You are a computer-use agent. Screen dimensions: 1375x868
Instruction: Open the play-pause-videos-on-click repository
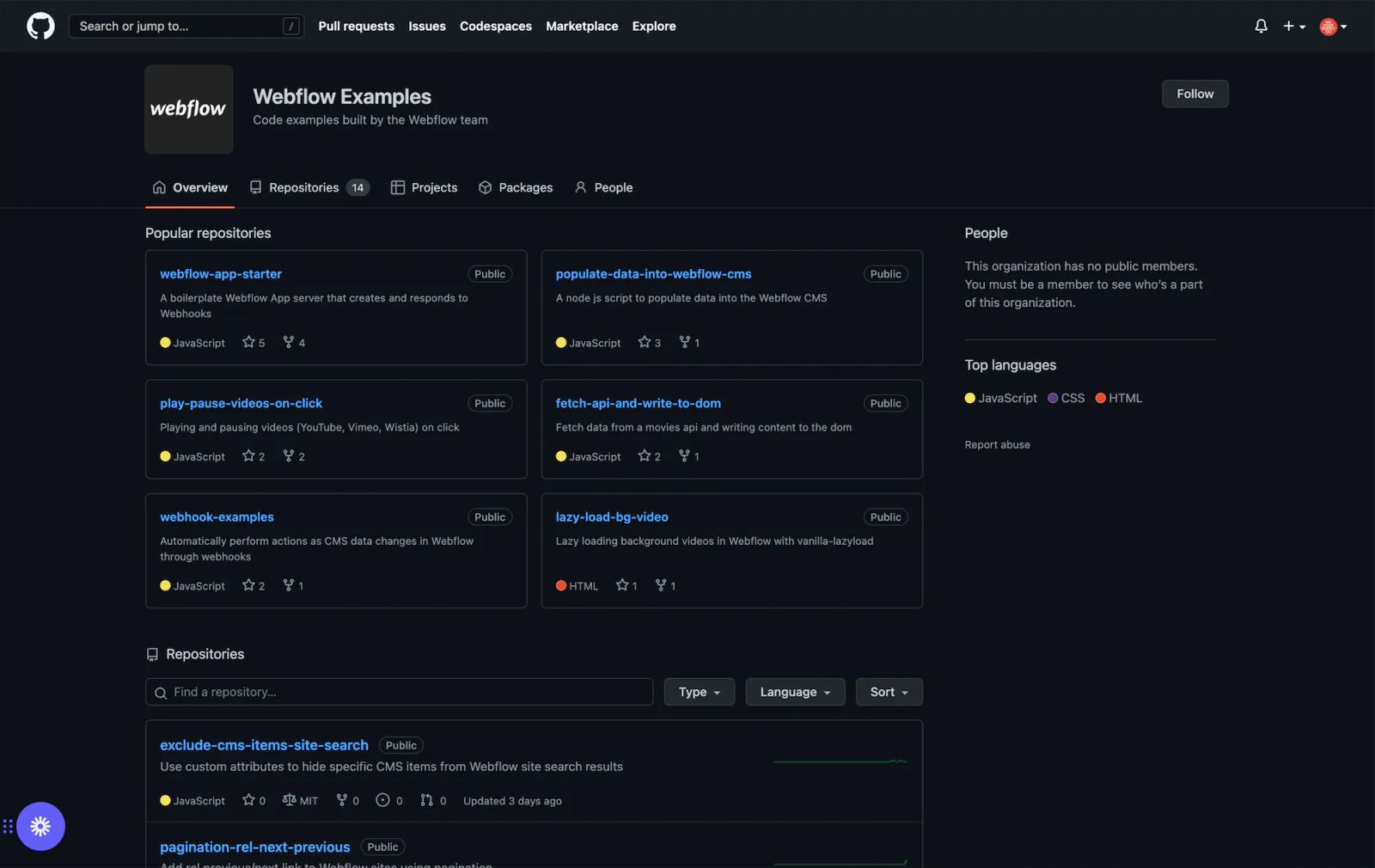coord(241,403)
